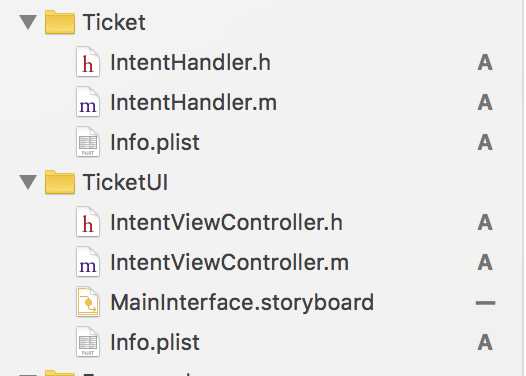
Task: Click the dash status badge beside MainInterface.storyboard
Action: (485, 303)
